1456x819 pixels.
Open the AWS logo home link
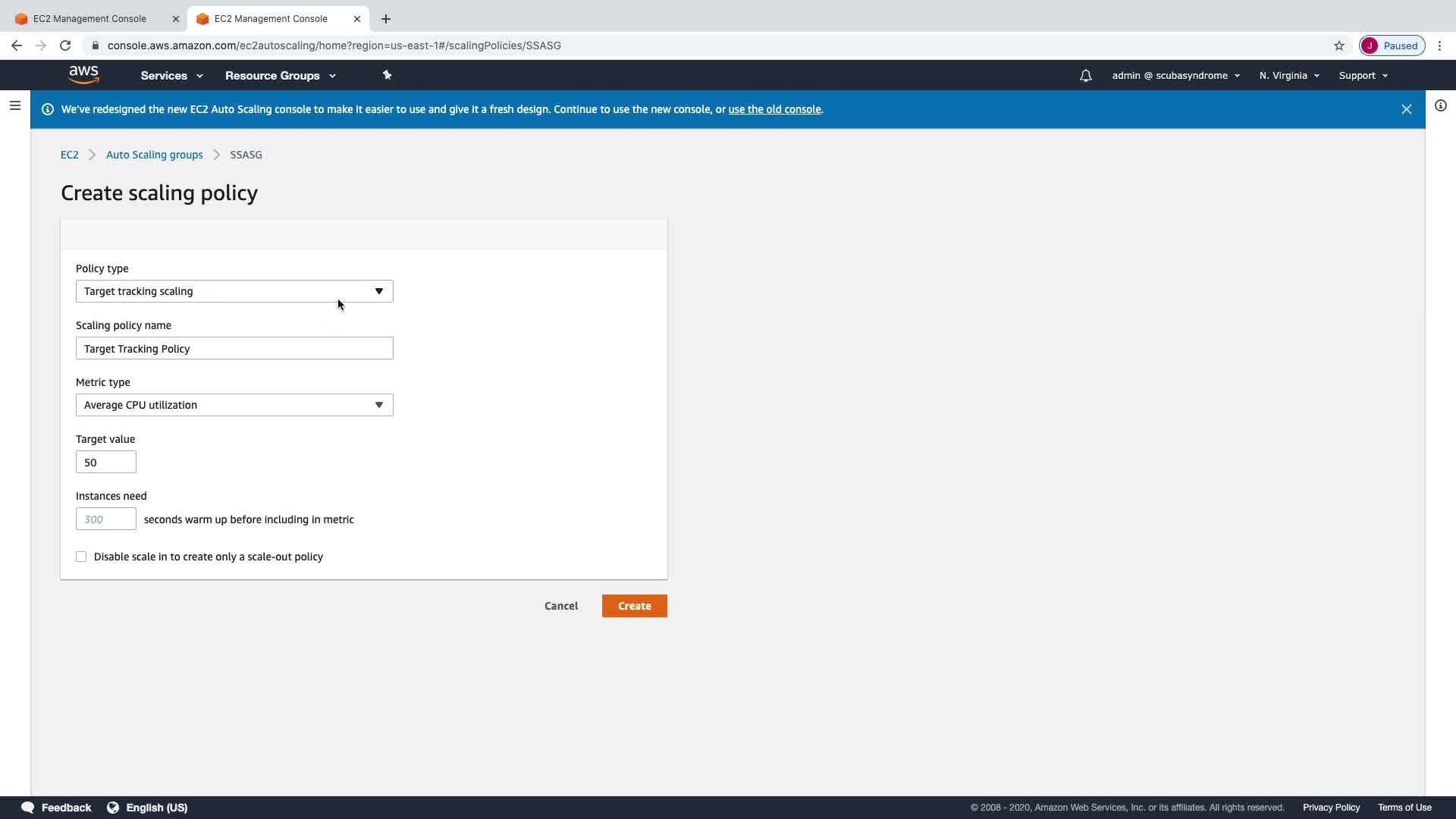pyautogui.click(x=83, y=74)
